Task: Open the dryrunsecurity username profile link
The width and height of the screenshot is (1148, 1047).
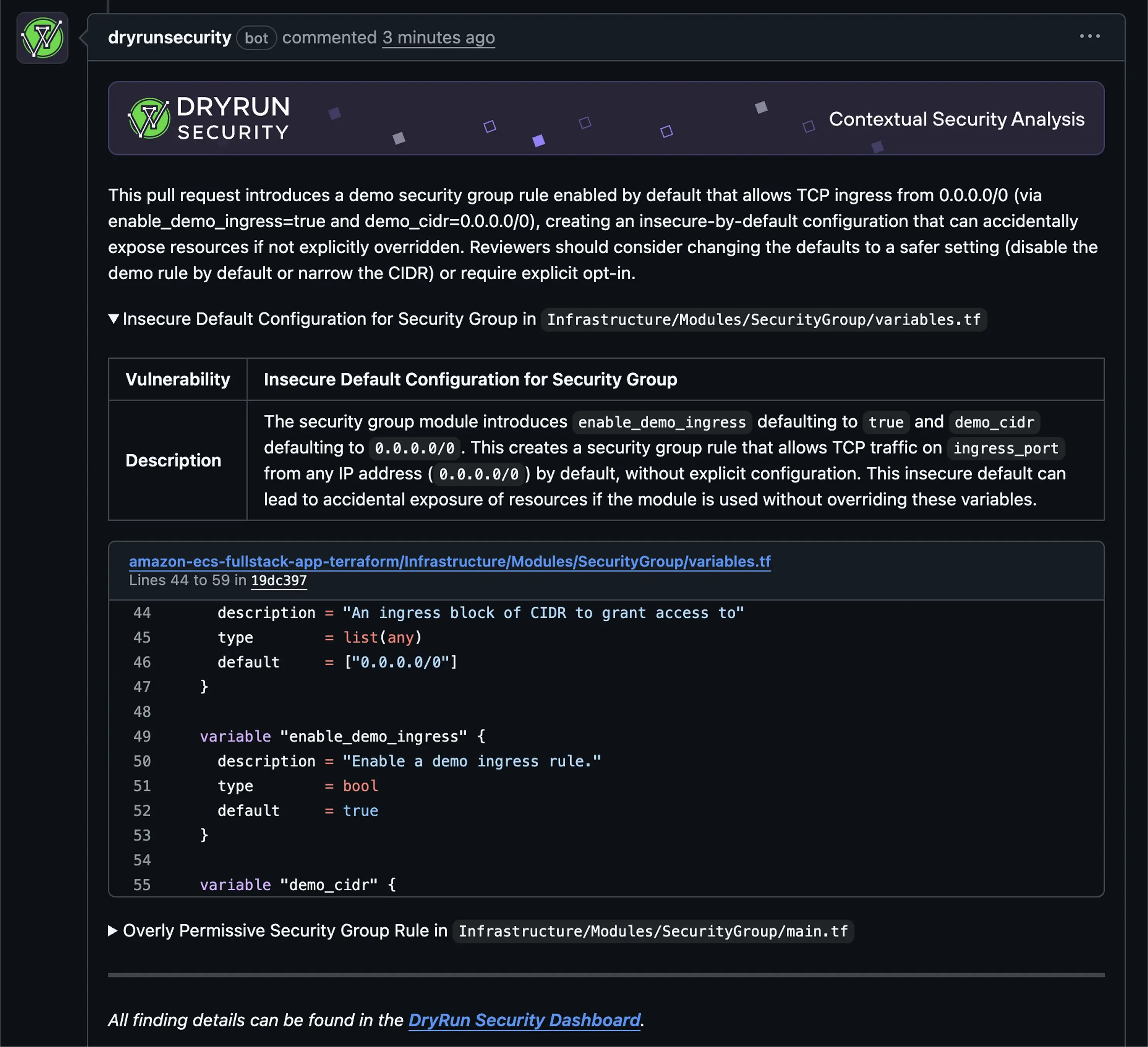Action: (169, 38)
